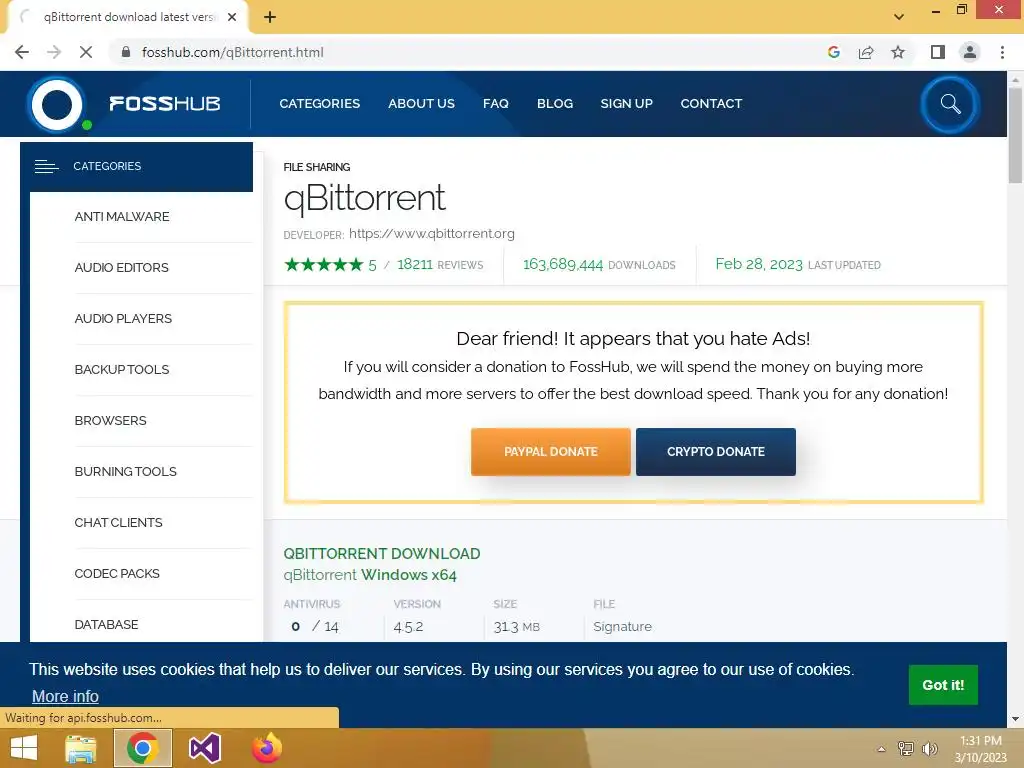The width and height of the screenshot is (1024, 768).
Task: Click the scrollbar down arrow
Action: [1015, 719]
